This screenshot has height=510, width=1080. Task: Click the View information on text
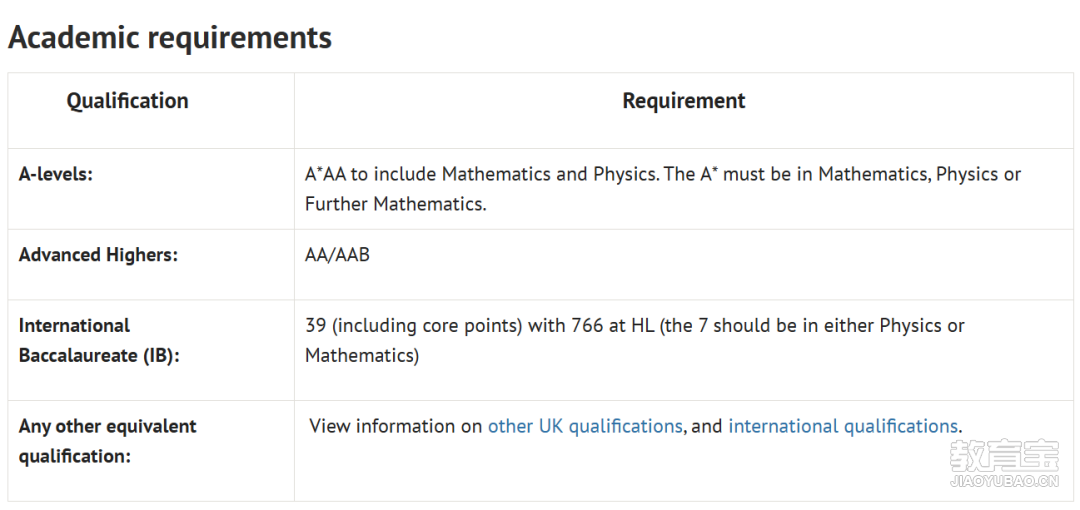395,426
